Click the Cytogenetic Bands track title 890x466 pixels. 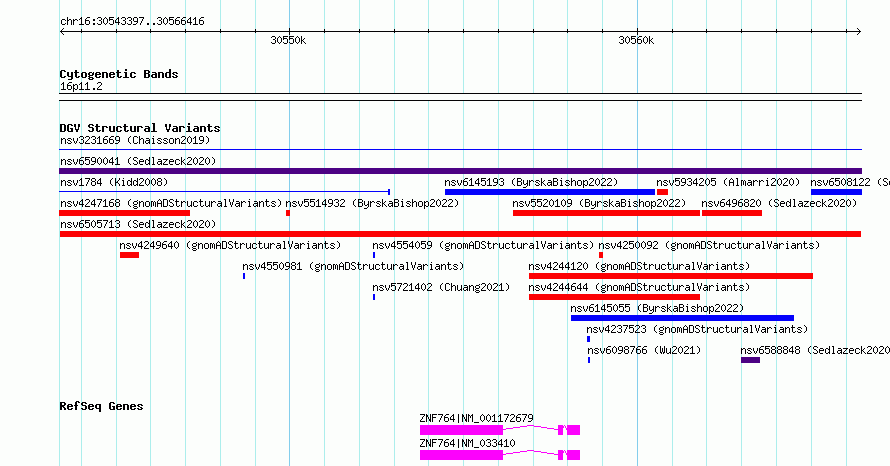click(x=119, y=74)
